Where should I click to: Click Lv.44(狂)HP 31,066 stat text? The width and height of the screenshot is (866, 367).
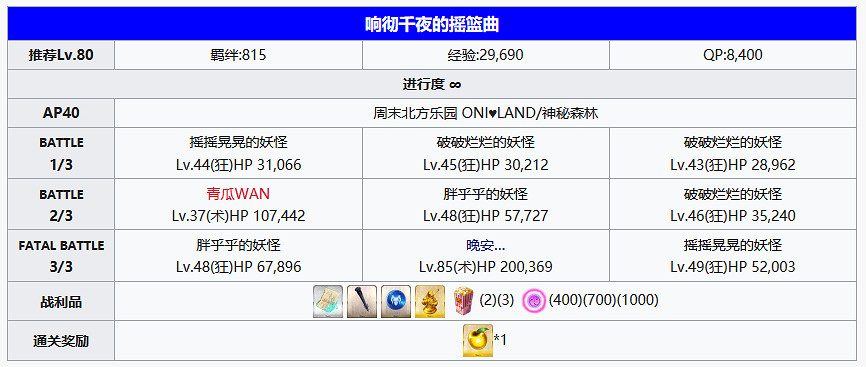pos(238,165)
